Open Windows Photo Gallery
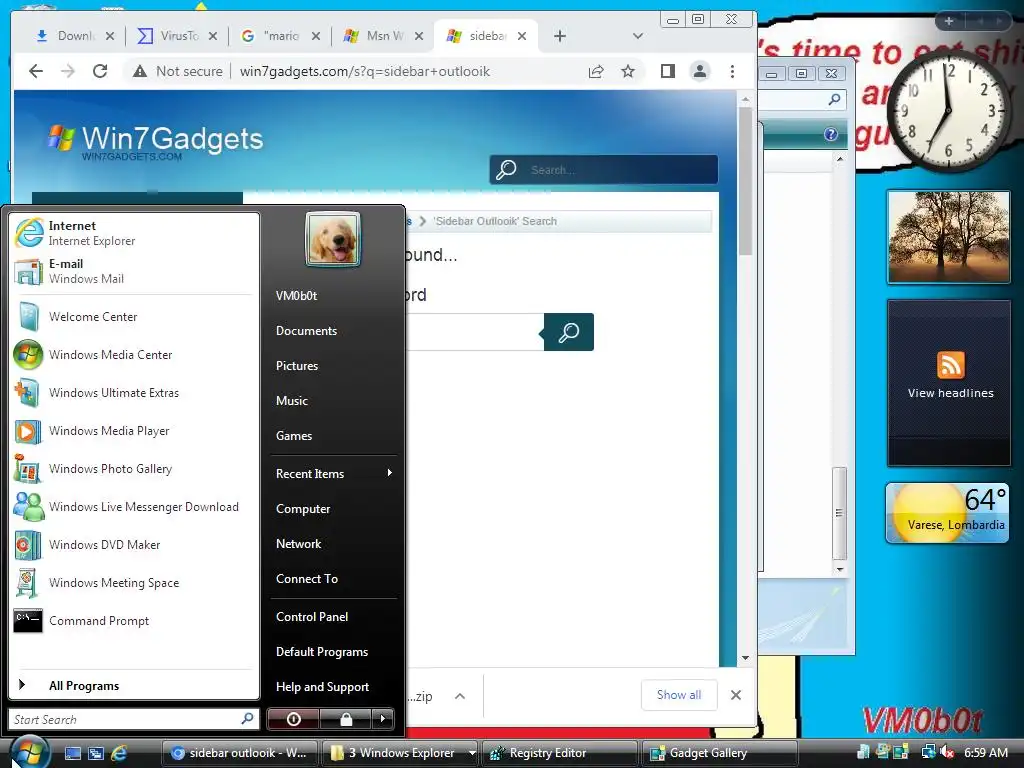The height and width of the screenshot is (768, 1024). click(x=134, y=469)
